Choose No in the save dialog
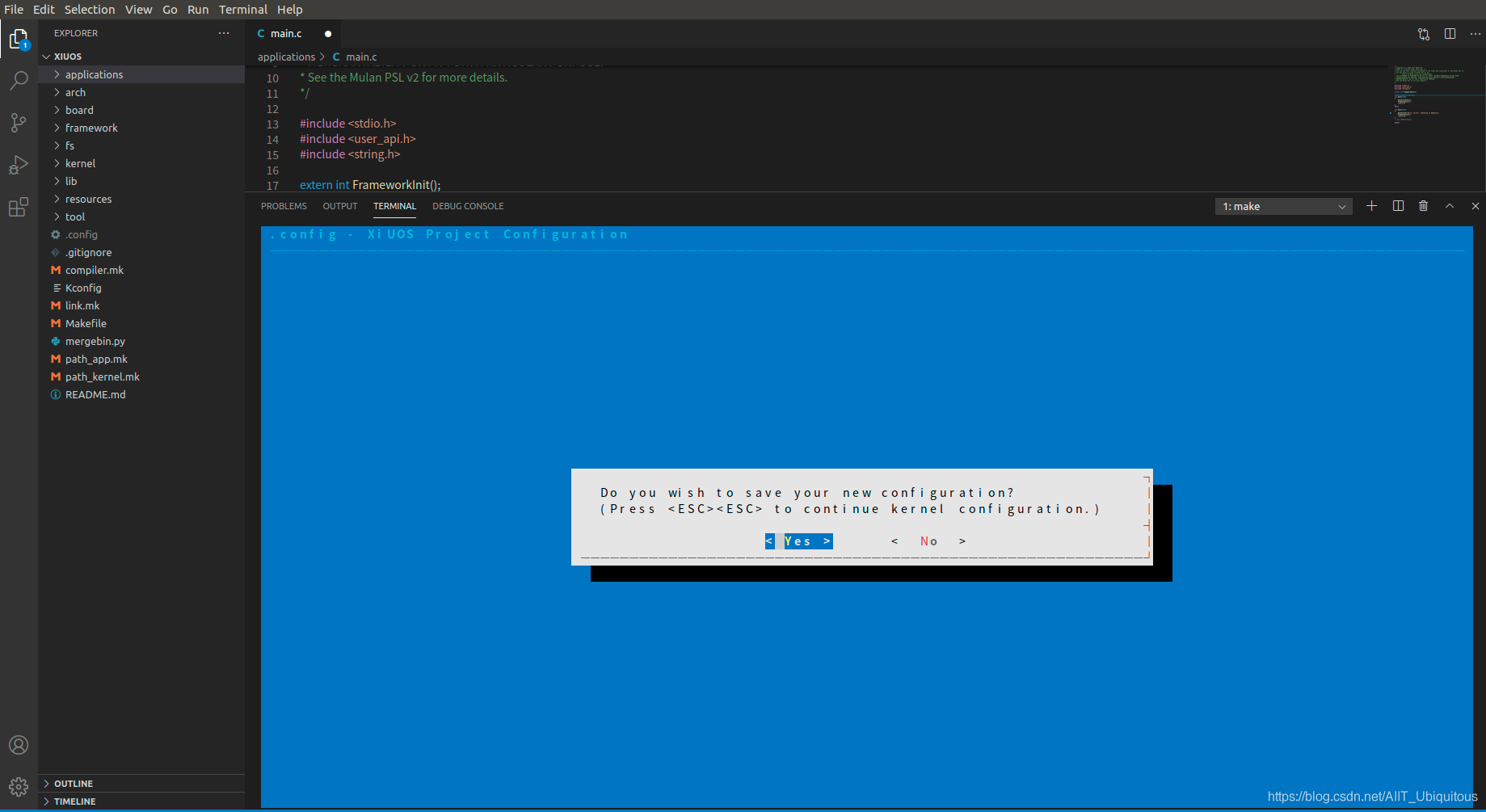 pos(928,541)
